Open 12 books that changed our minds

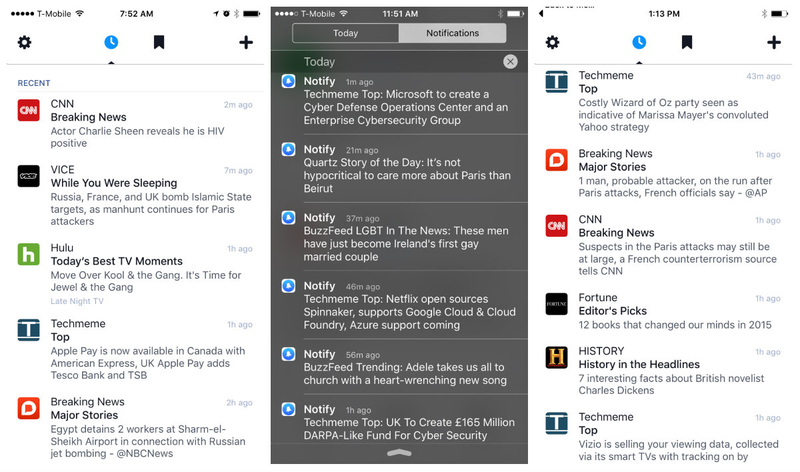point(674,325)
